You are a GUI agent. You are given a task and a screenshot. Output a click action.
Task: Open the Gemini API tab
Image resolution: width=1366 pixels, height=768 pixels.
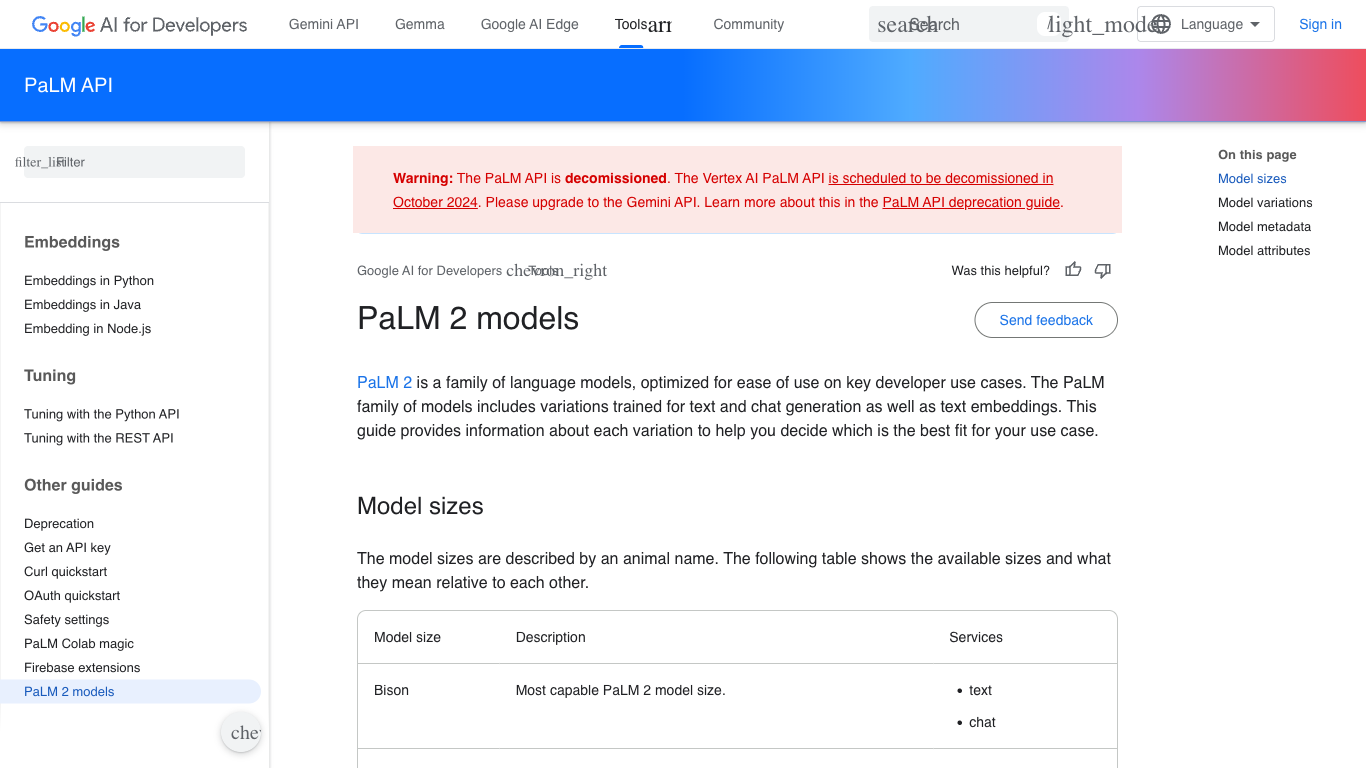click(x=323, y=24)
